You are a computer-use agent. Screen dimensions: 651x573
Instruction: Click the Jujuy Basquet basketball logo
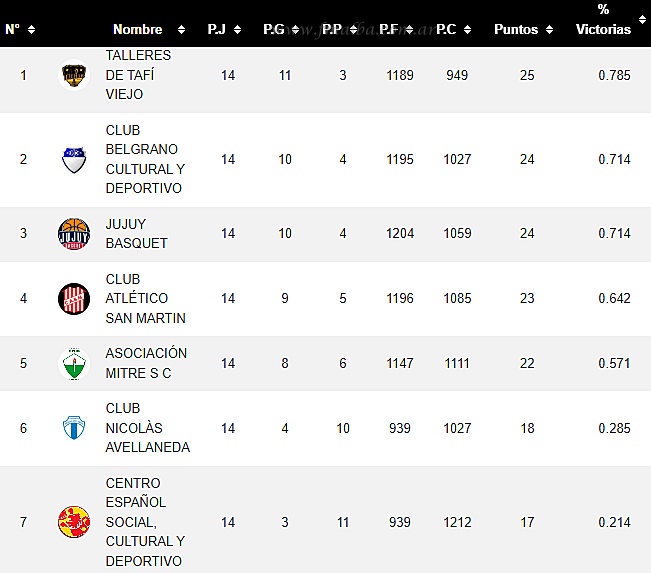(74, 234)
